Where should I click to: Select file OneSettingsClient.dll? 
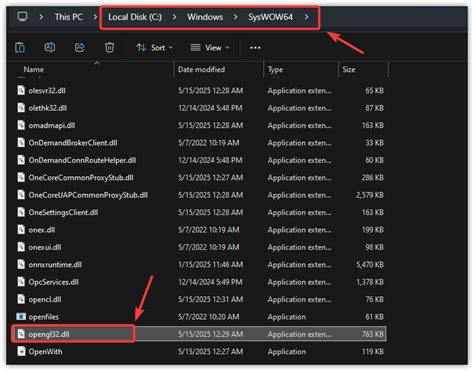63,212
